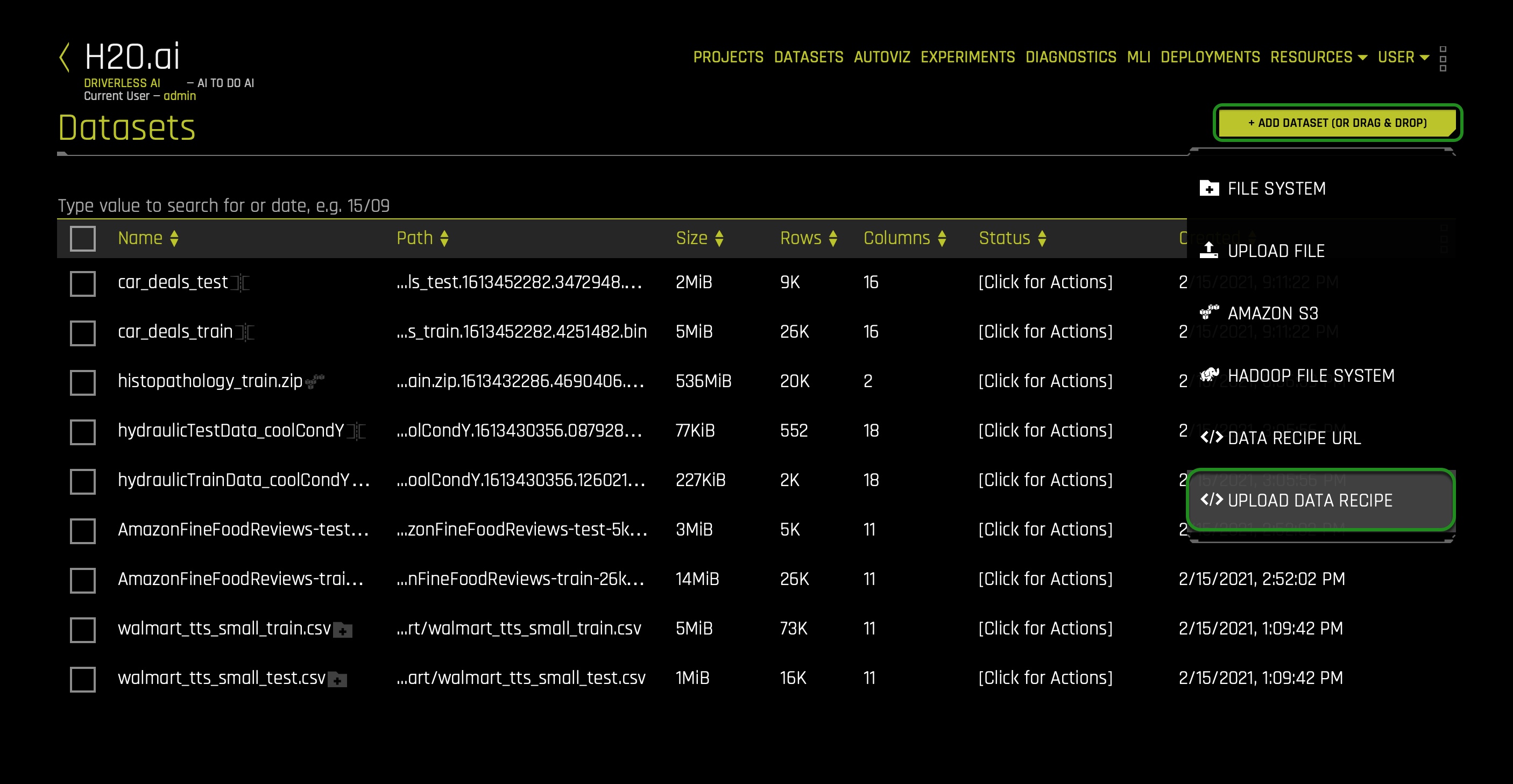The image size is (1513, 784).
Task: Check the hydraulicTrainData_coolCondY row checkbox
Action: click(83, 481)
